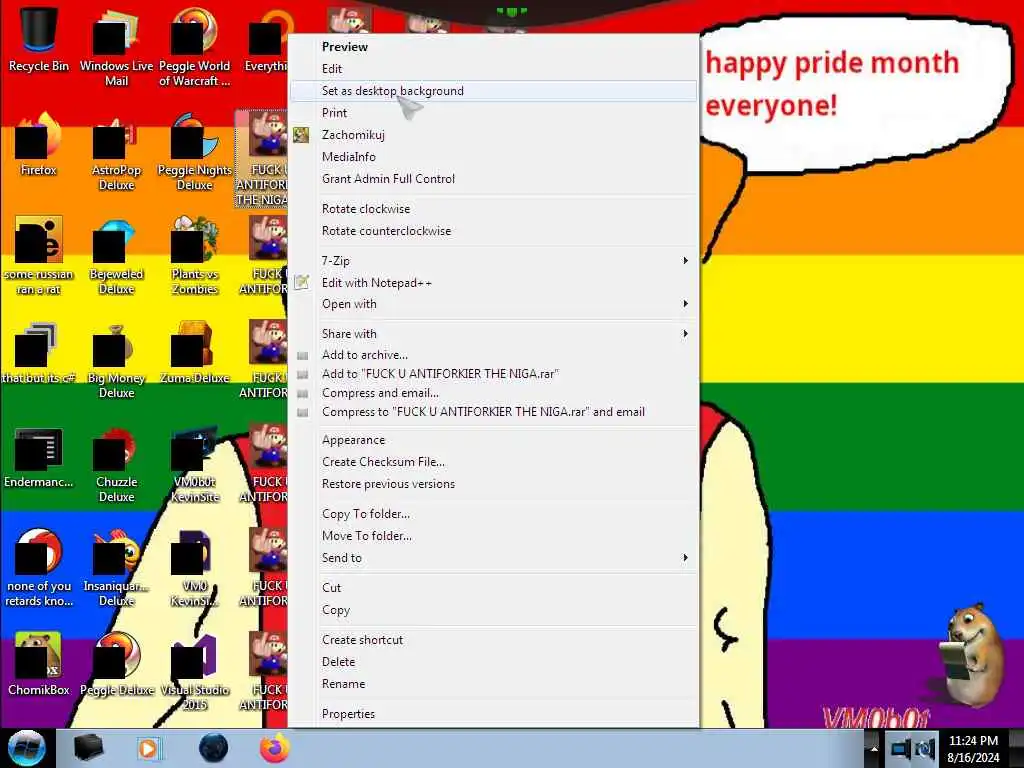Choose Copy To folder...
This screenshot has width=1024, height=768.
click(493, 514)
